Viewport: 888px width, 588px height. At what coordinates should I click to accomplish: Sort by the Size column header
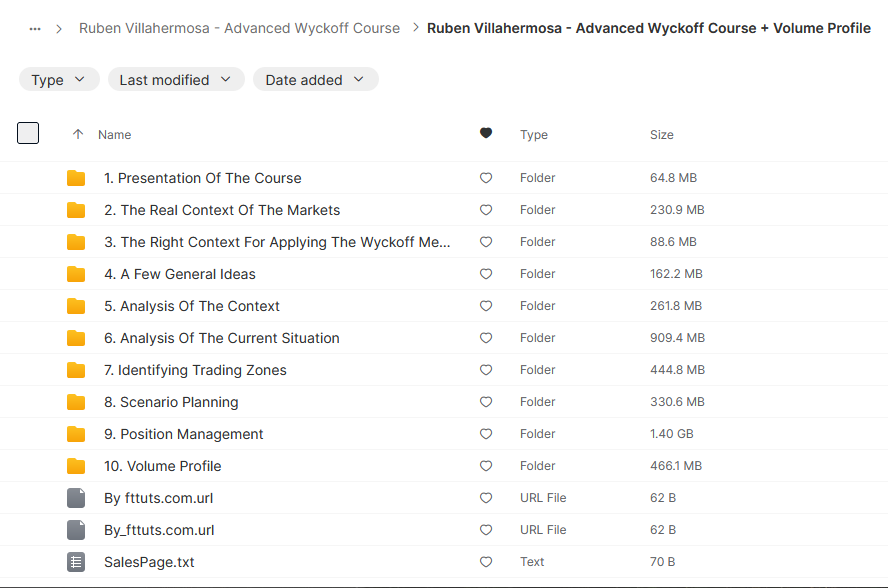(x=661, y=135)
